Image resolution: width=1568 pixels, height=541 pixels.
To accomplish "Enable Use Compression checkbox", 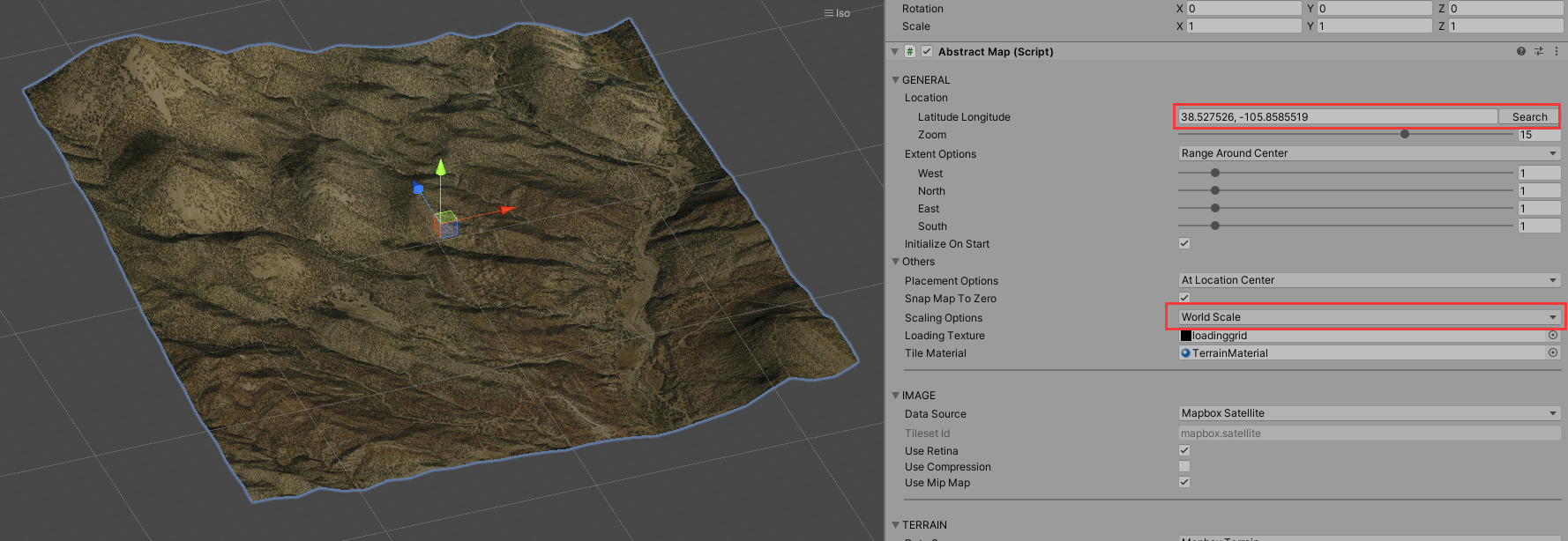I will click(1184, 466).
